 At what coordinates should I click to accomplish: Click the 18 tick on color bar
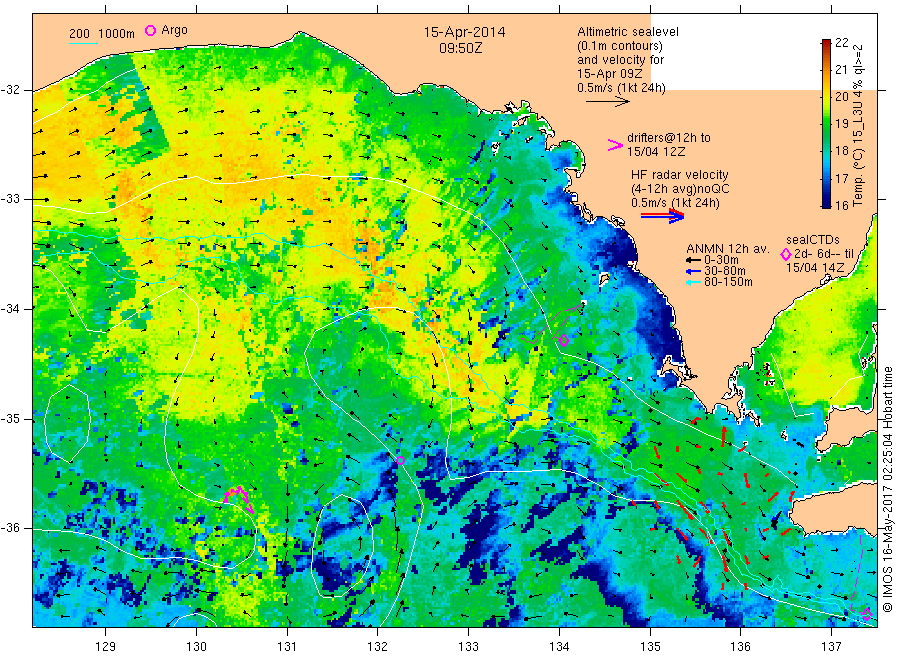point(841,151)
